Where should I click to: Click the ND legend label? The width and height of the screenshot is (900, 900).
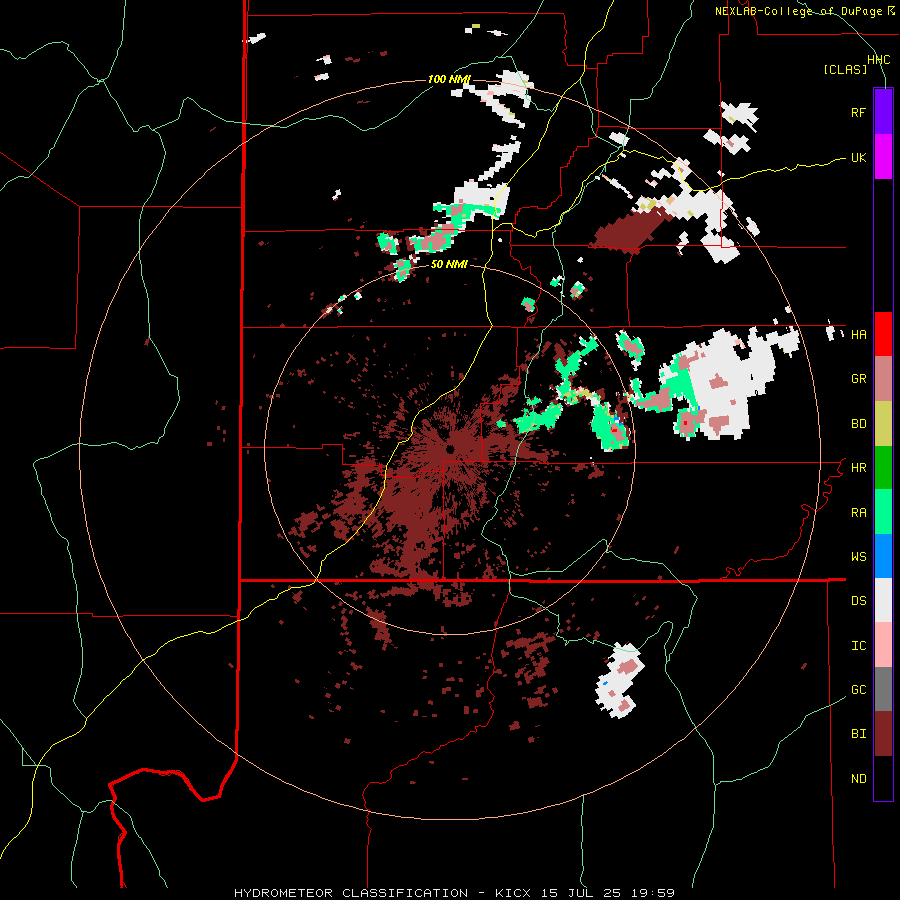858,779
